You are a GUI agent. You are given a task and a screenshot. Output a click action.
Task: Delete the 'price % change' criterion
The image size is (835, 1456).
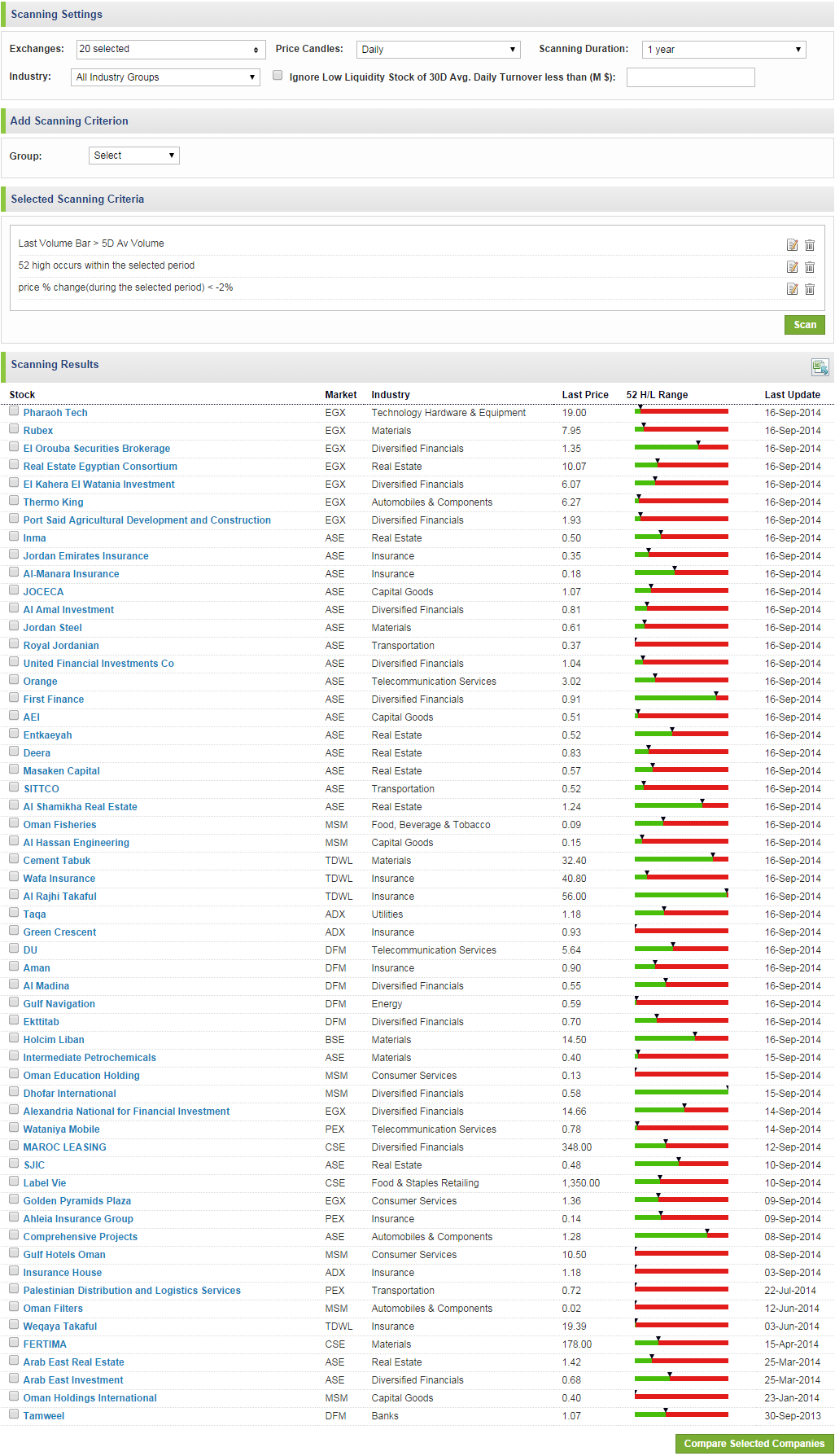pyautogui.click(x=810, y=289)
